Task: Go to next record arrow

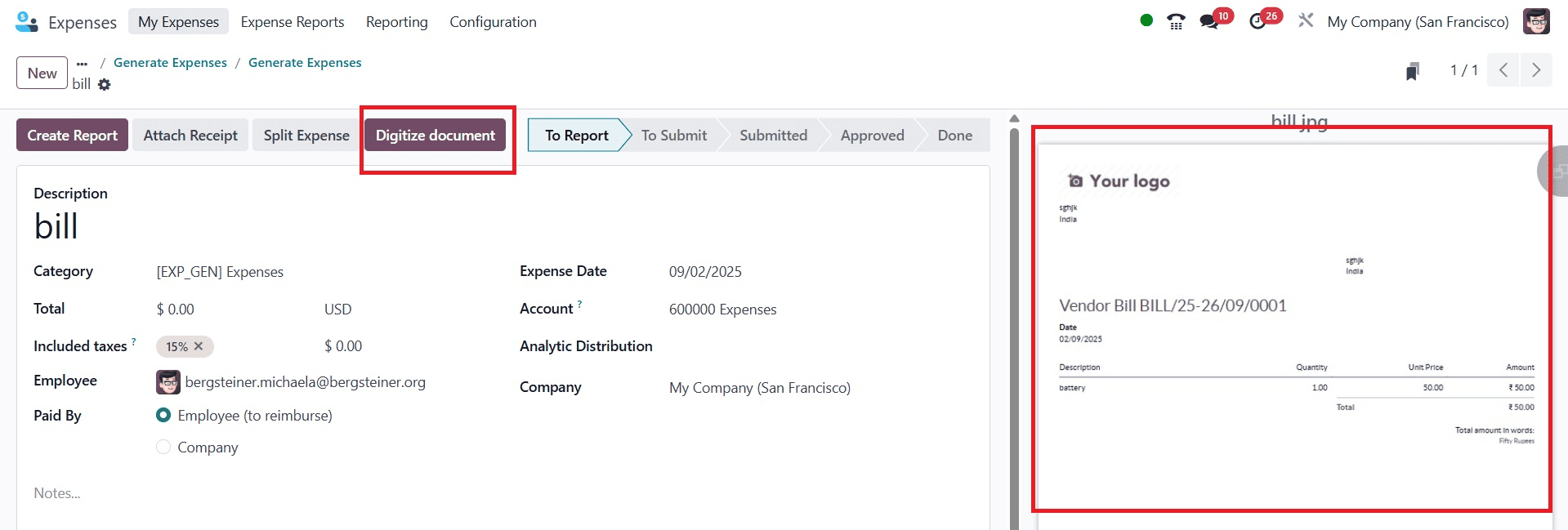Action: (x=1536, y=70)
